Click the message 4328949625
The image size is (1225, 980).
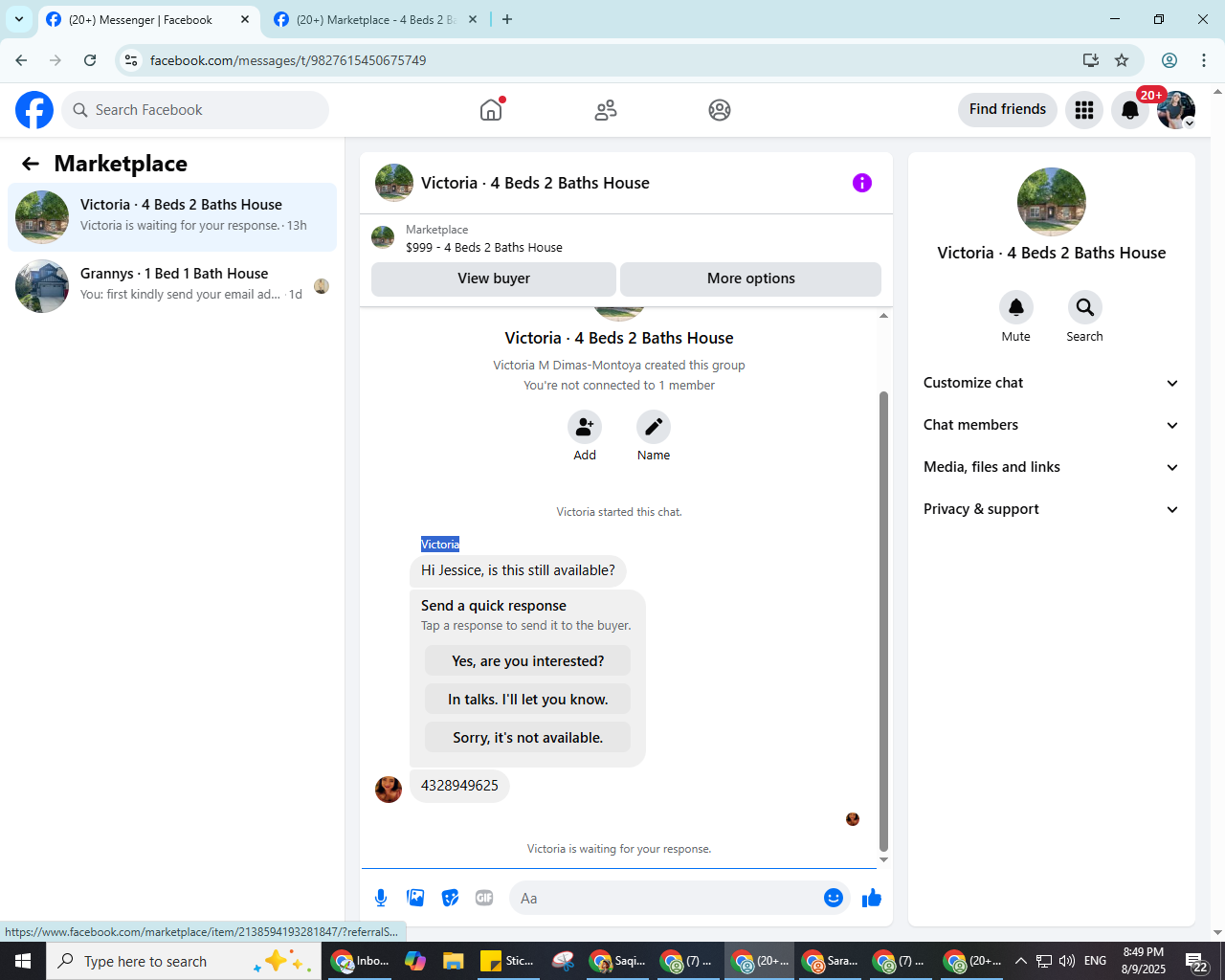pos(459,786)
